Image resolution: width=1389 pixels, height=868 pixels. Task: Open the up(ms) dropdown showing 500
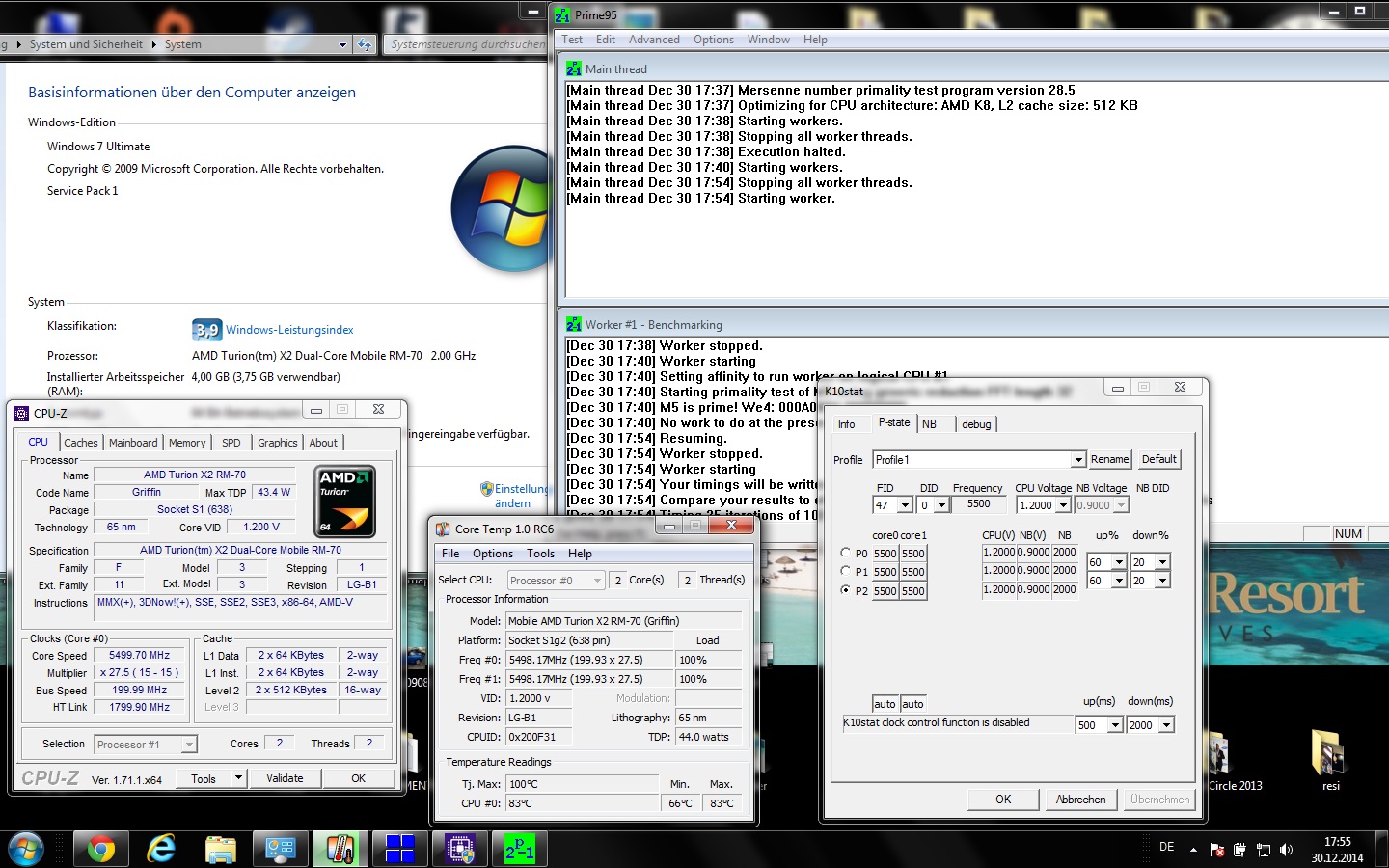pyautogui.click(x=1116, y=725)
